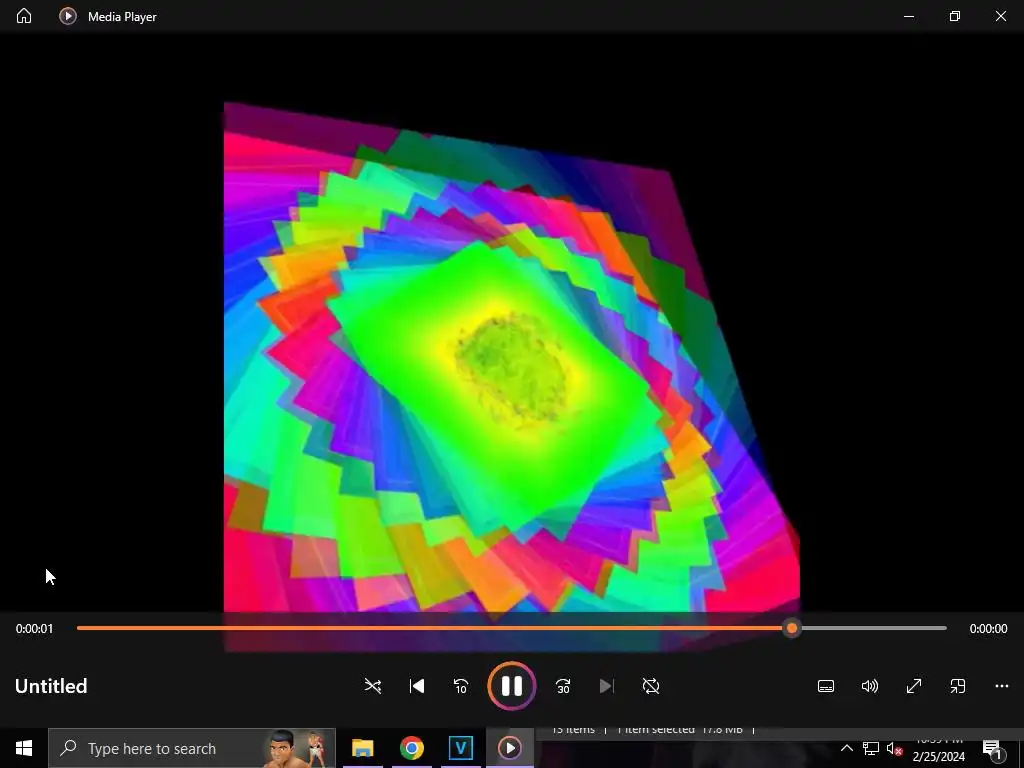Open the blue V app in taskbar
Image resolution: width=1024 pixels, height=768 pixels.
point(460,748)
